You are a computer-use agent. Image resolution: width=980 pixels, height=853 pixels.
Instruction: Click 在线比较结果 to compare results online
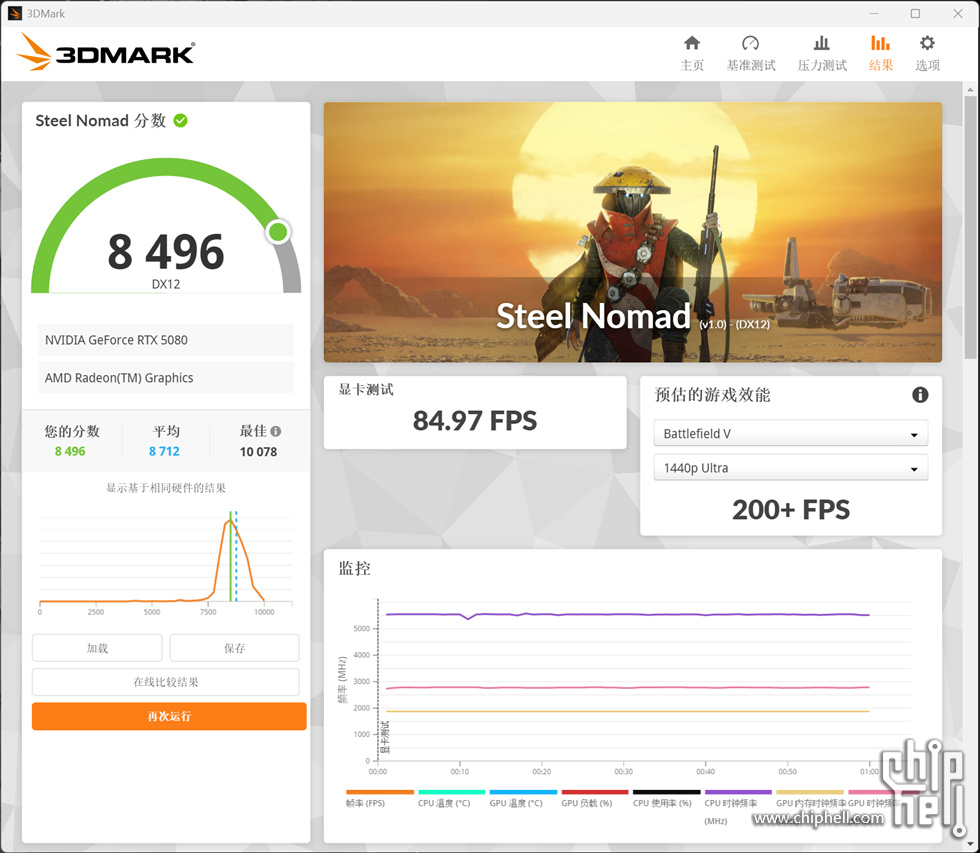click(166, 682)
